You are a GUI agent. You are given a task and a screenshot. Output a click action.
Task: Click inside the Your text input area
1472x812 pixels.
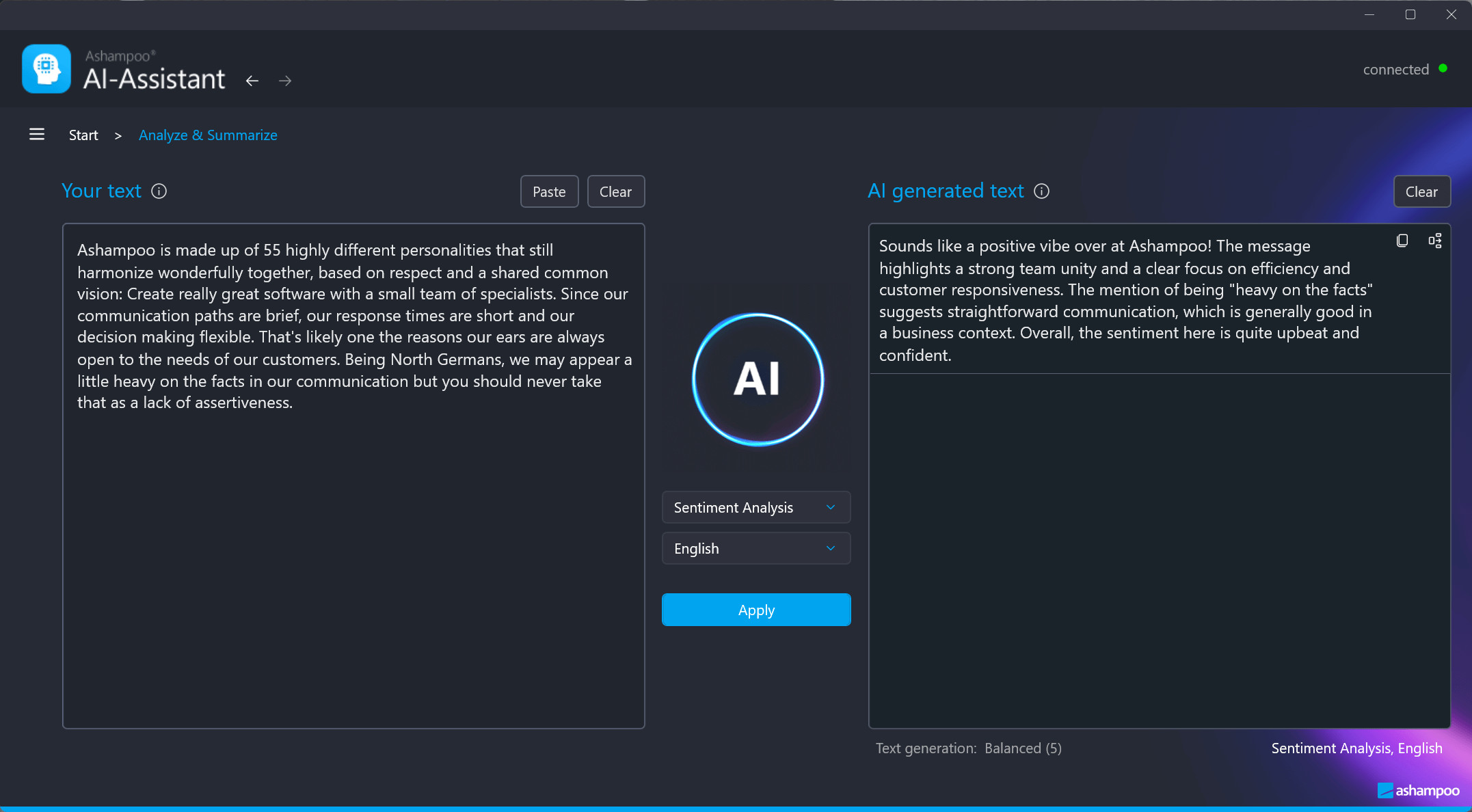(353, 476)
